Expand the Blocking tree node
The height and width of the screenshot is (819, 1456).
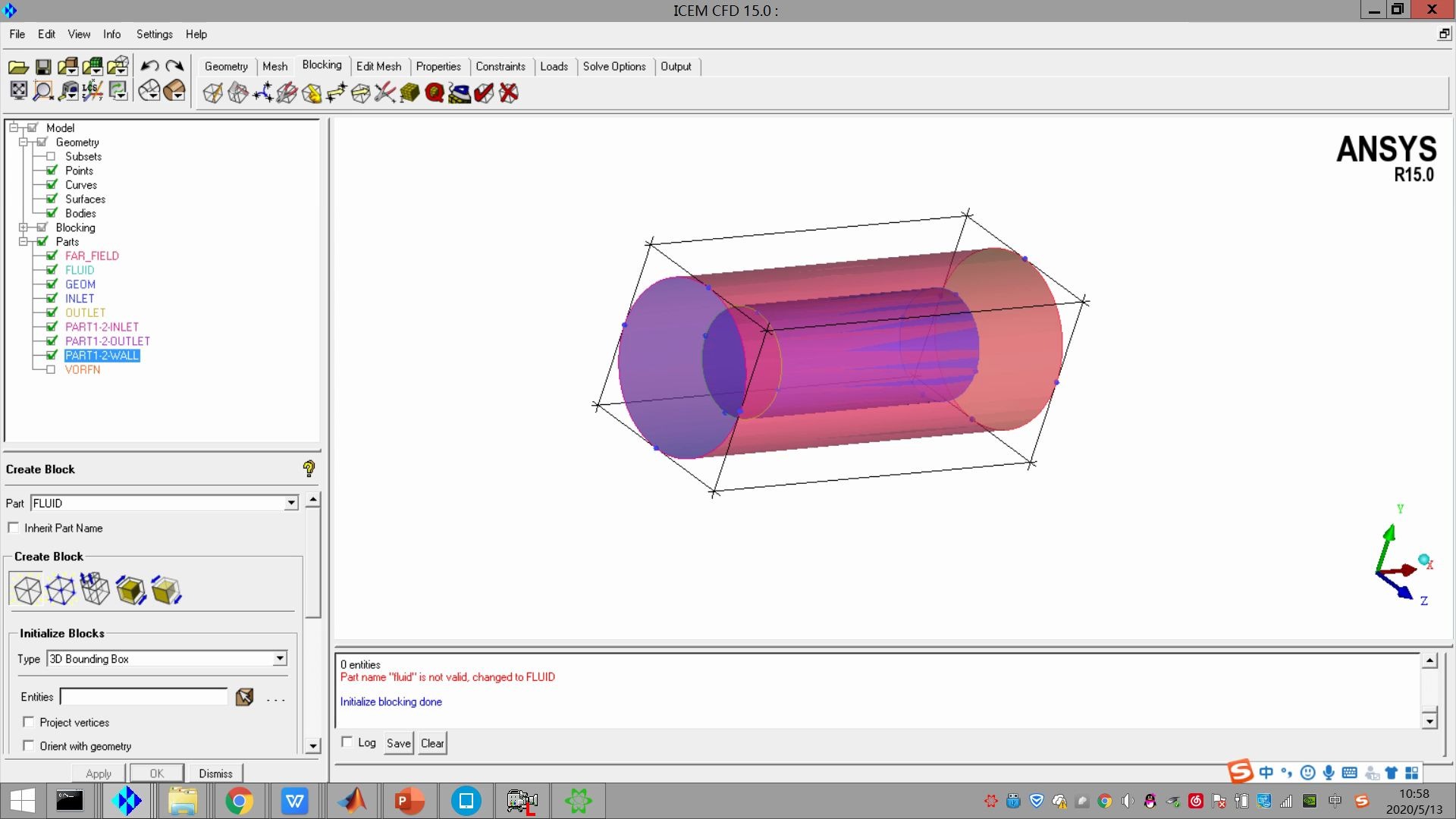tap(24, 227)
